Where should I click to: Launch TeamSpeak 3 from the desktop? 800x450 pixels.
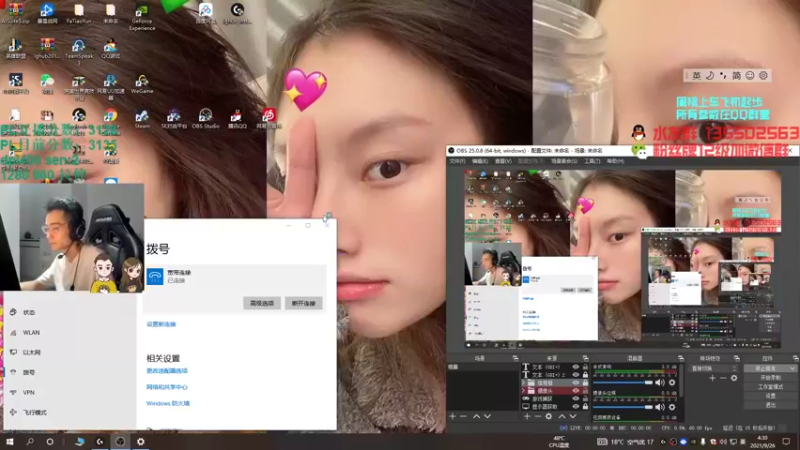click(79, 52)
